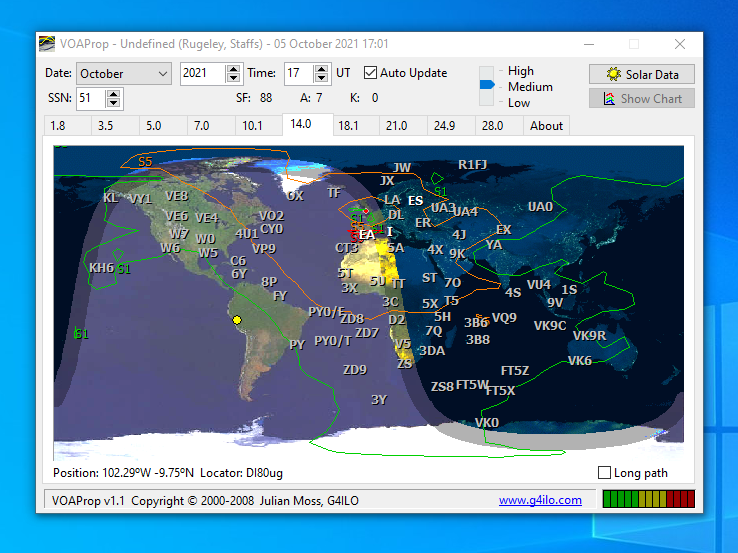Click the ZD9 prefix label on map
738x553 pixels.
(355, 370)
